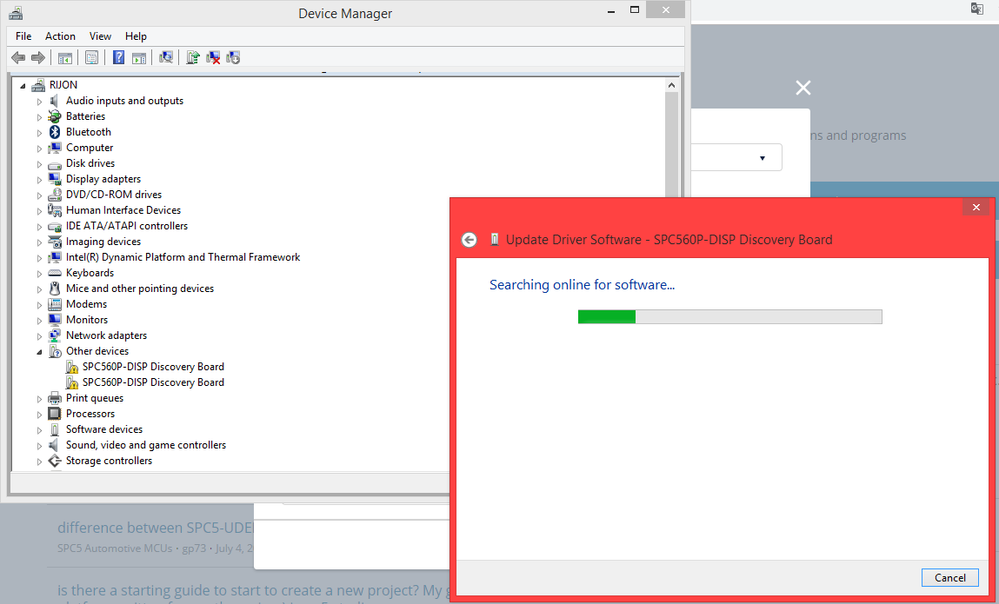
Task: Expand the Display adapters node
Action: click(40, 180)
